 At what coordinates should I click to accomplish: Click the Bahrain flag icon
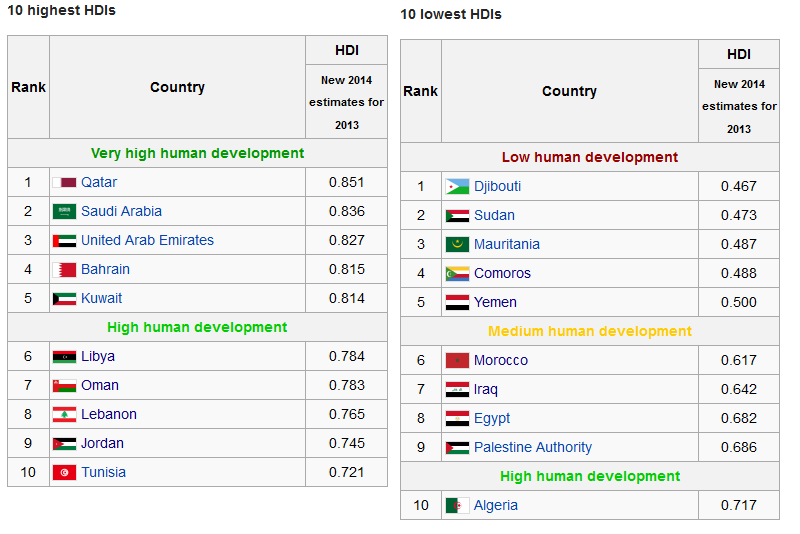[x=64, y=270]
